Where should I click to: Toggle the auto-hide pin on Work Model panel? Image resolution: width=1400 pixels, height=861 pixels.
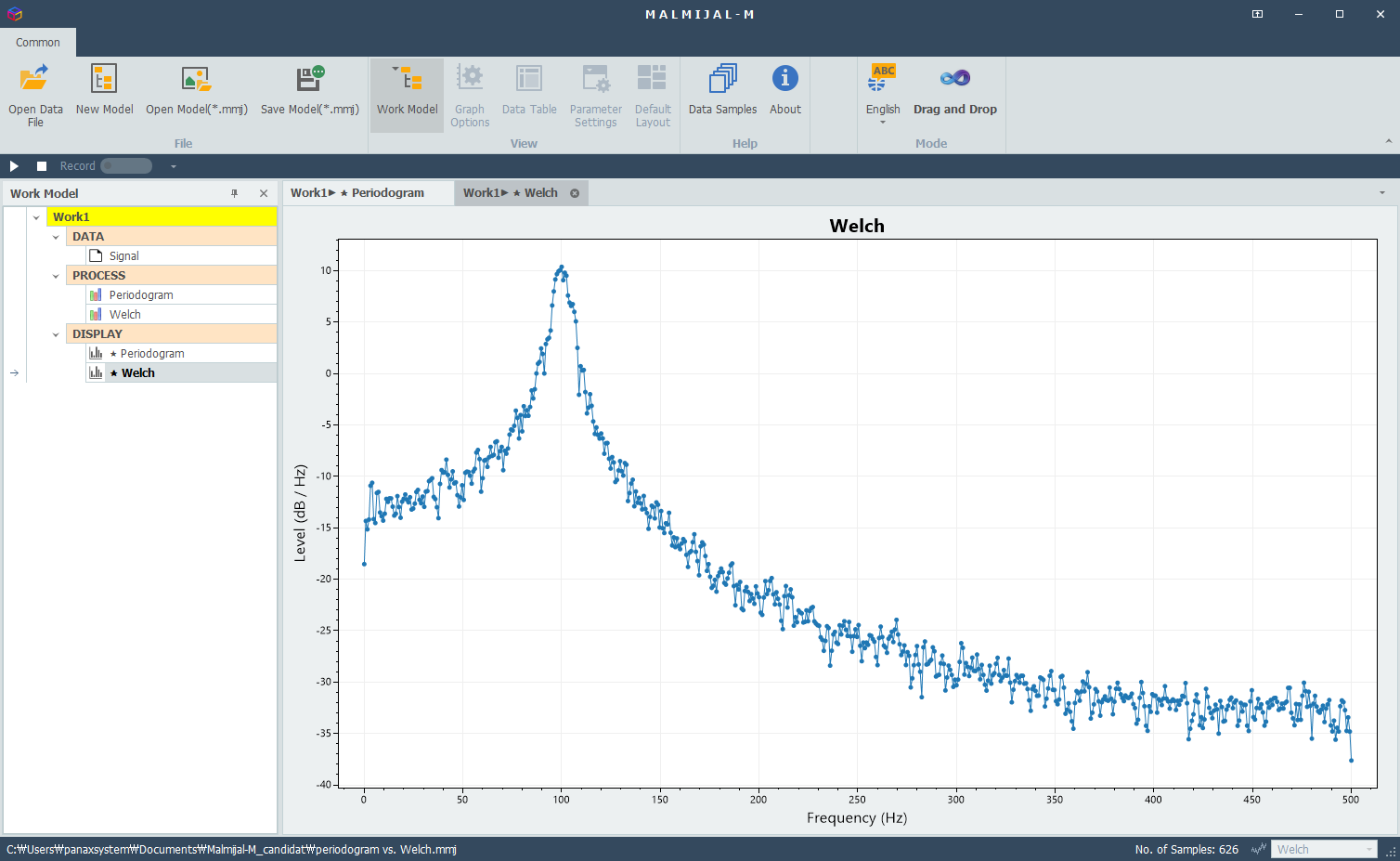click(235, 193)
